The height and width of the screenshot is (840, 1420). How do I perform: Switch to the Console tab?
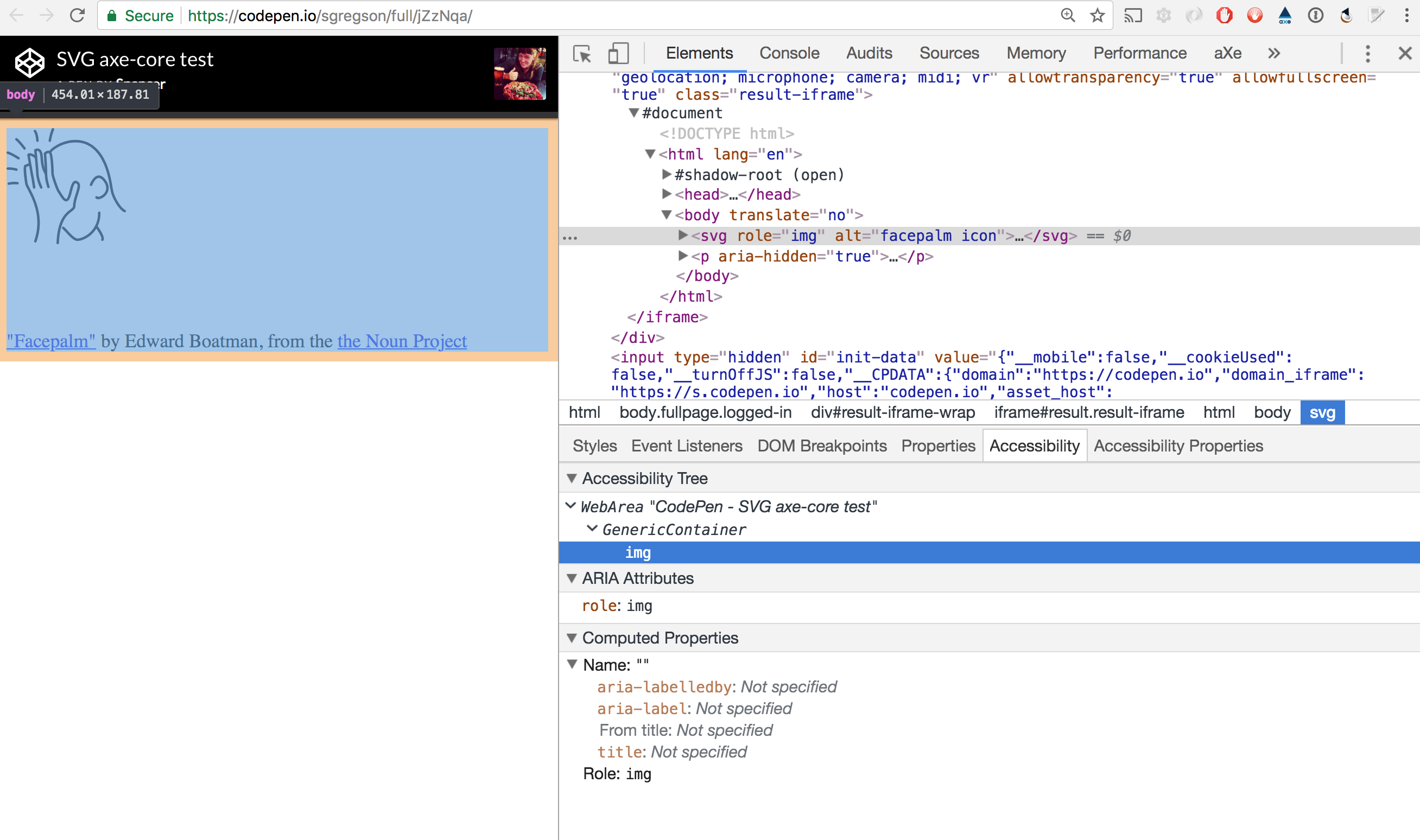tap(789, 53)
